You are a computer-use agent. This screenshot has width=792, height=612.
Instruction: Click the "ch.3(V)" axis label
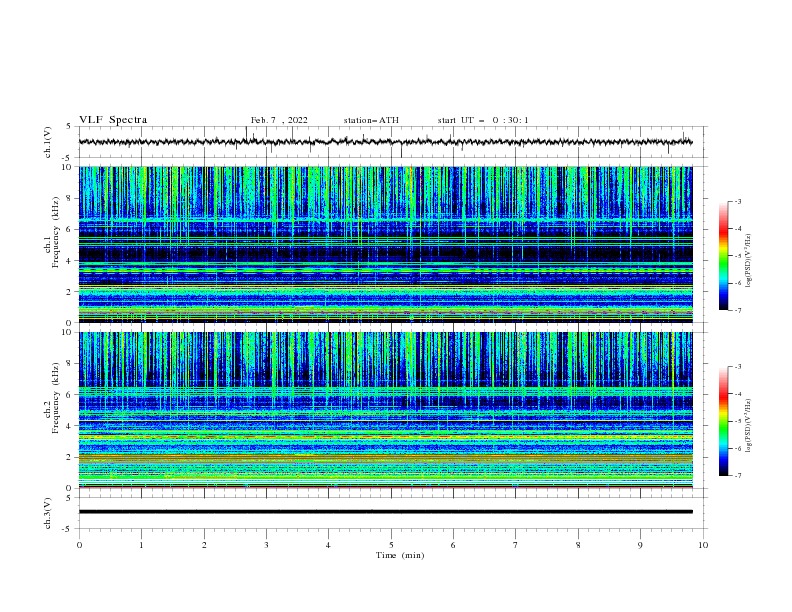(x=48, y=513)
